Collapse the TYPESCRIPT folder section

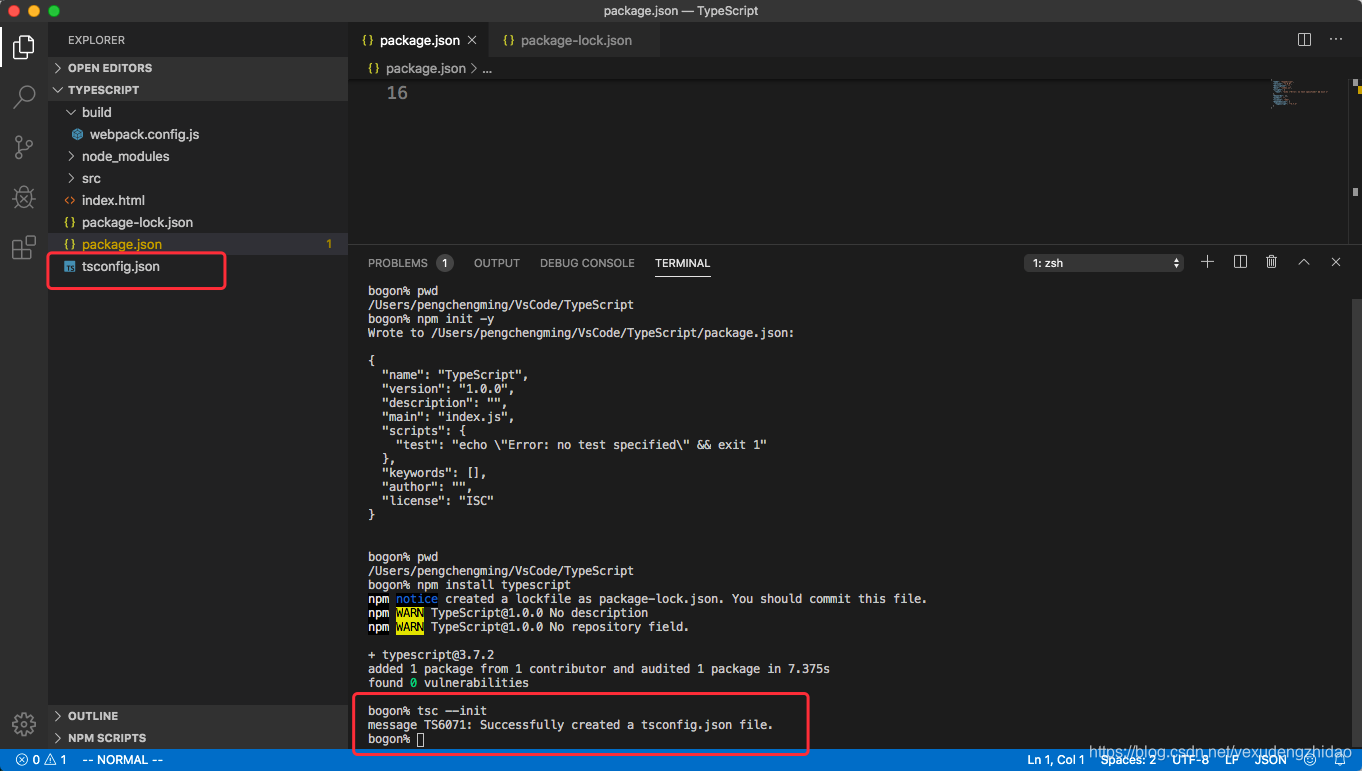point(198,90)
